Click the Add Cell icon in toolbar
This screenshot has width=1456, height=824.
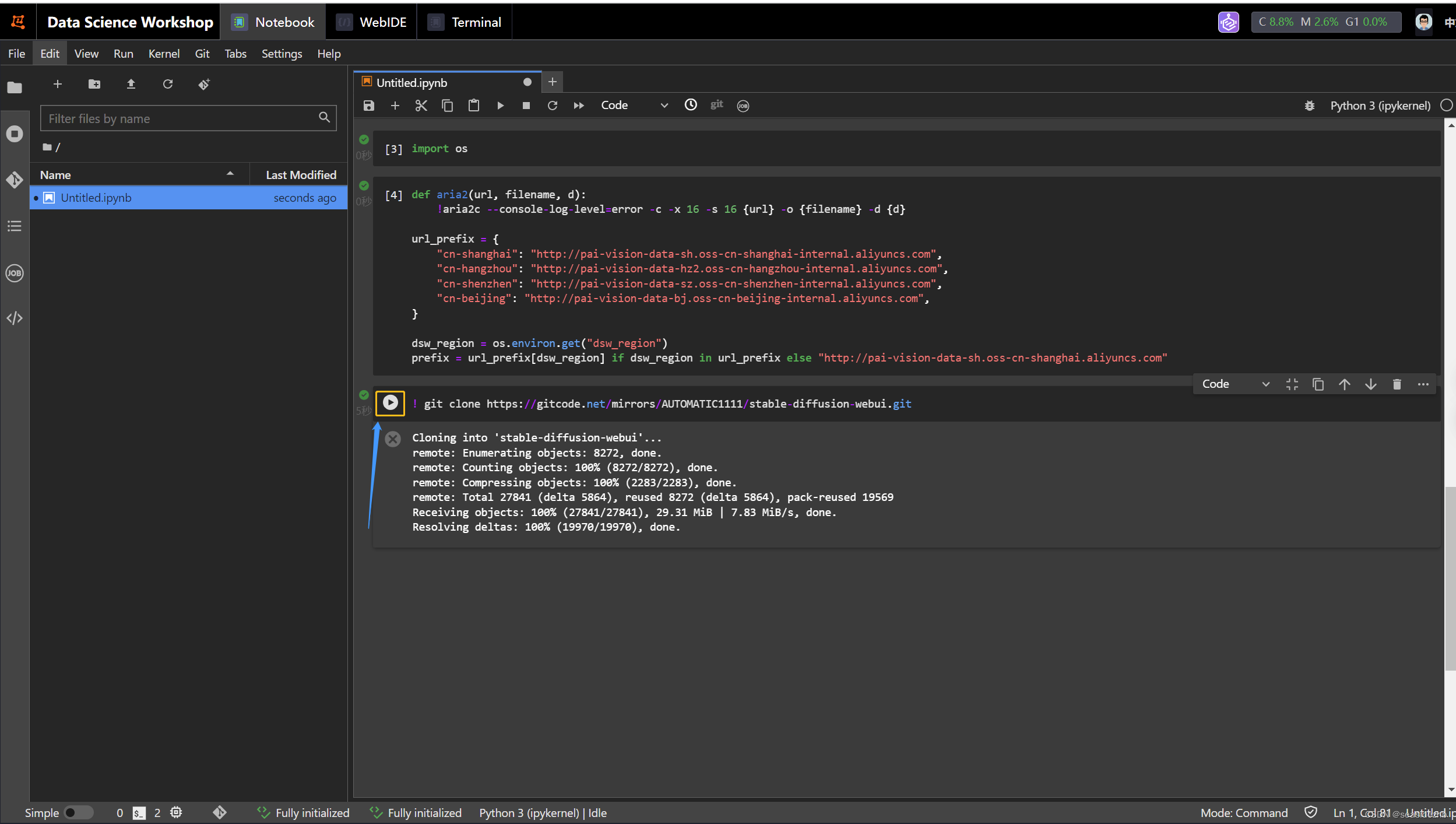[395, 105]
